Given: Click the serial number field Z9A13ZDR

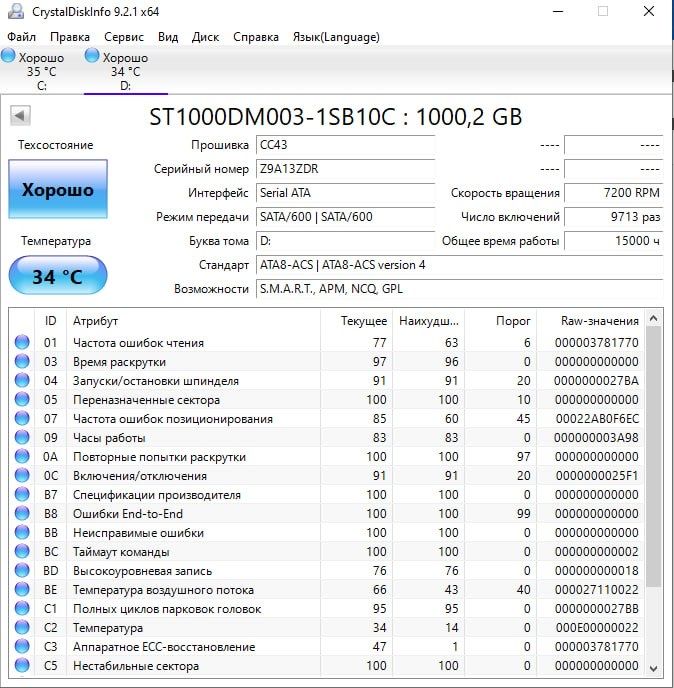Looking at the screenshot, I should tap(345, 169).
